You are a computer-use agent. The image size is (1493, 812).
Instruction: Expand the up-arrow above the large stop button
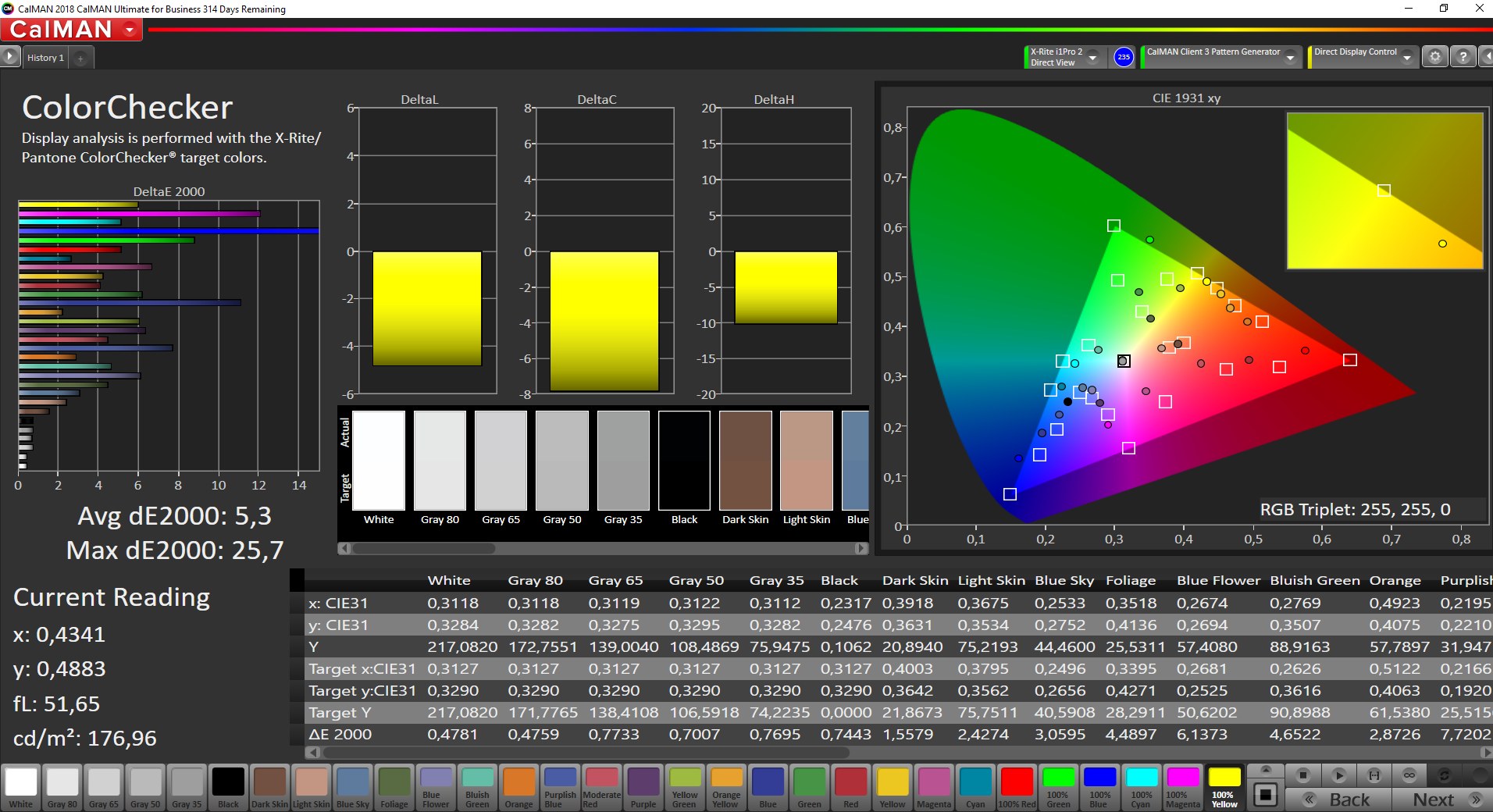(x=1266, y=770)
